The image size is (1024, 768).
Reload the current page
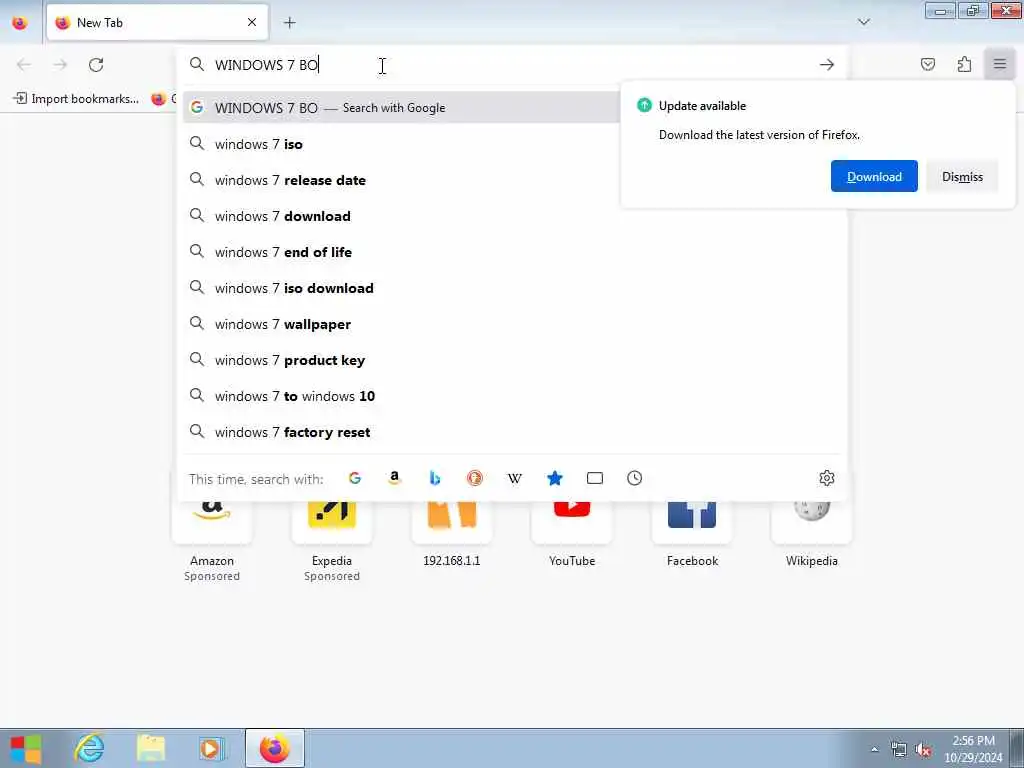click(x=96, y=65)
